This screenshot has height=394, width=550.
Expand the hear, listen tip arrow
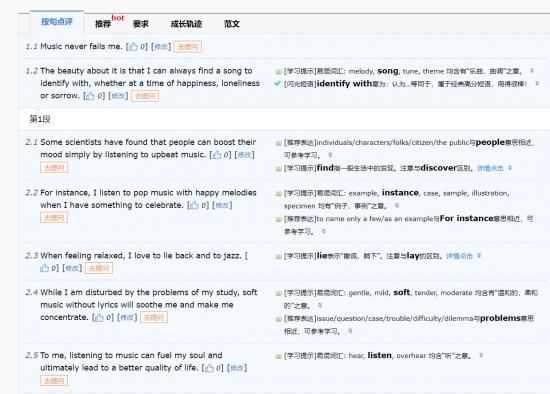click(x=481, y=355)
